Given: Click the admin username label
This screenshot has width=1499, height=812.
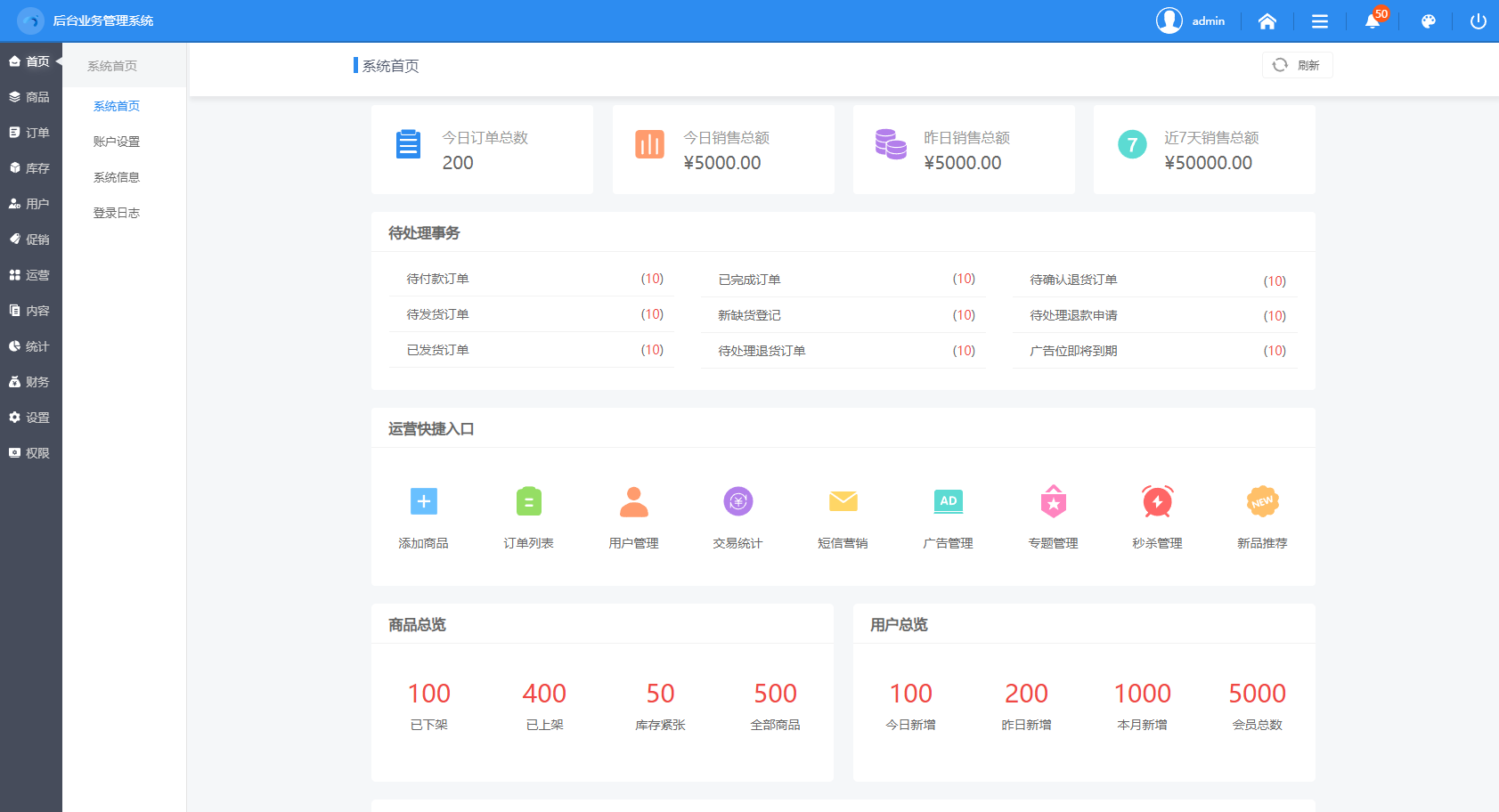Looking at the screenshot, I should 1209,21.
